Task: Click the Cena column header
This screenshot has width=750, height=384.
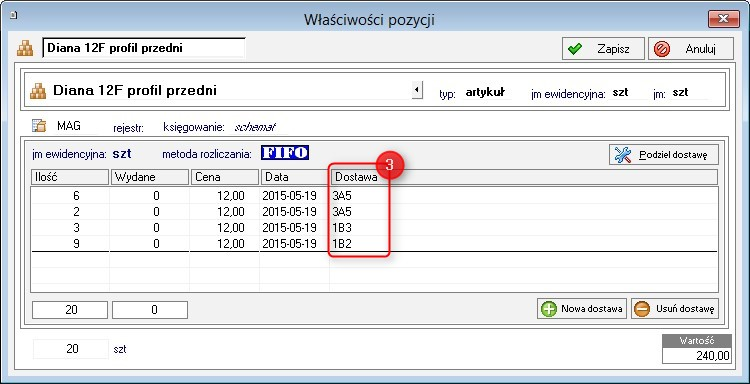Action: coord(224,177)
